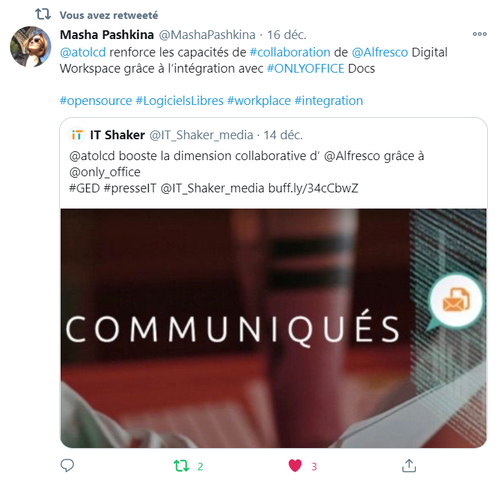Follow the #collaboration hashtag
This screenshot has width=500, height=481.
(290, 52)
